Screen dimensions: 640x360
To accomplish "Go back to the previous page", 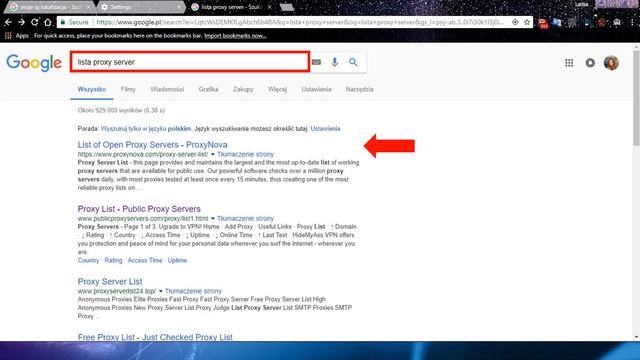I will [x=8, y=22].
